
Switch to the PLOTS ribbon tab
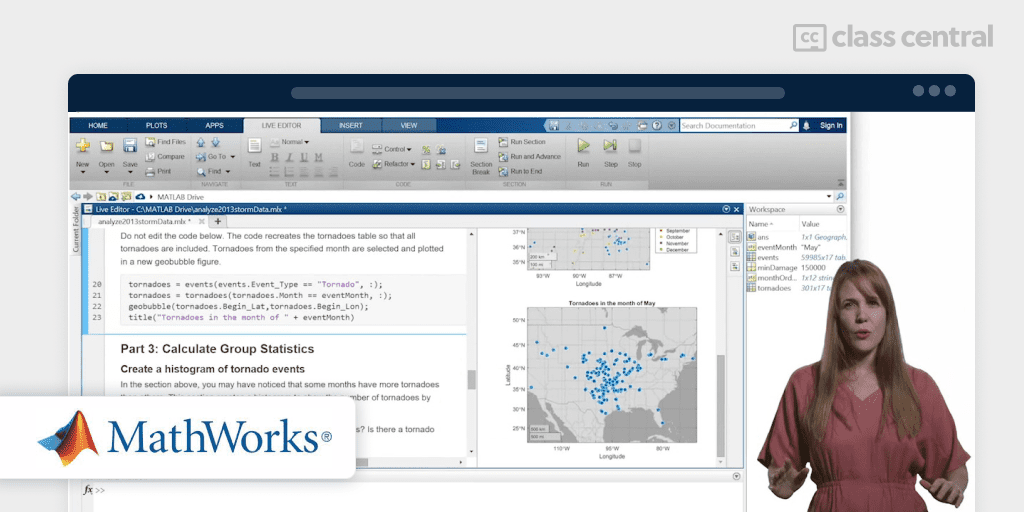[157, 126]
